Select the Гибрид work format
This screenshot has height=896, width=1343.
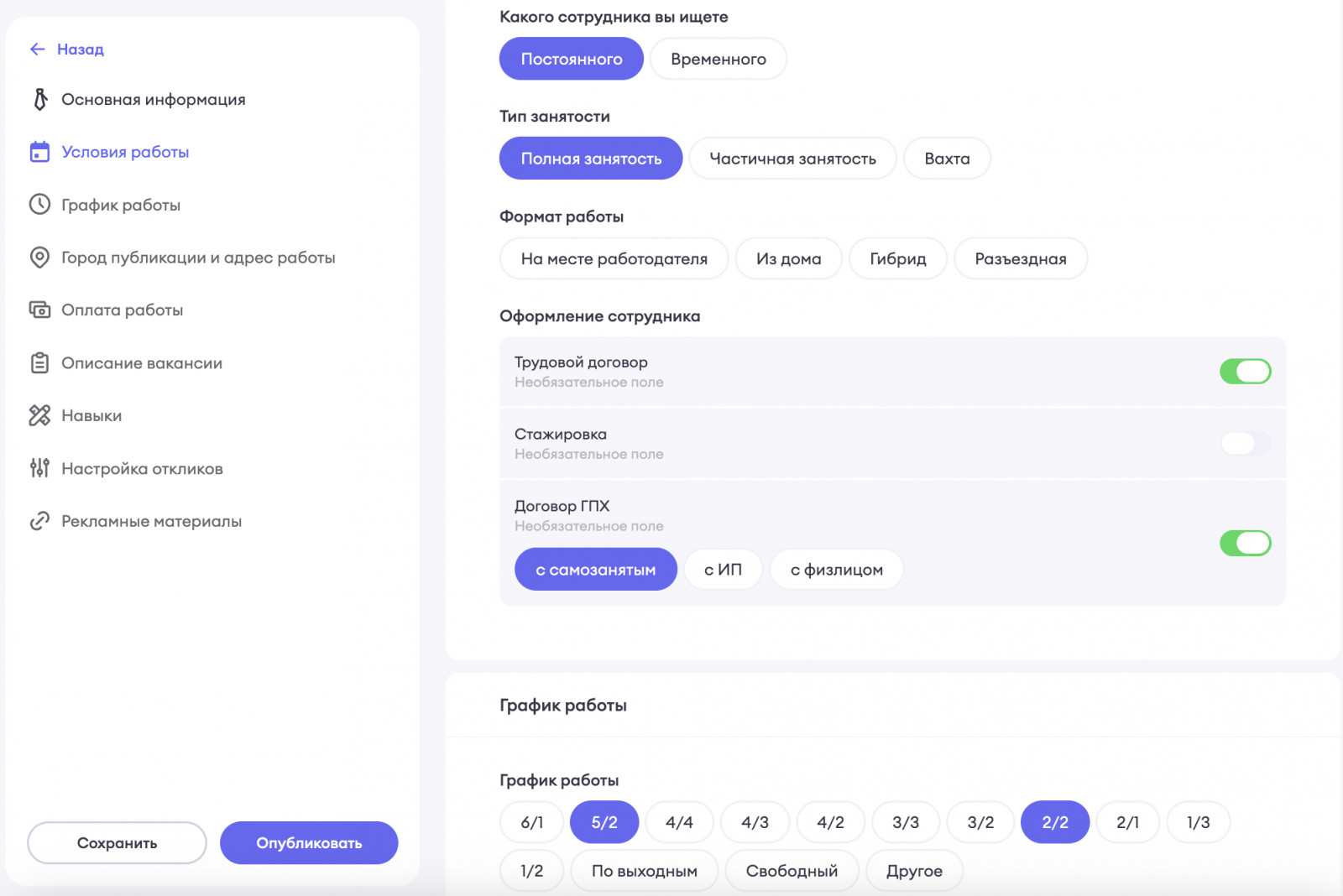tap(898, 258)
